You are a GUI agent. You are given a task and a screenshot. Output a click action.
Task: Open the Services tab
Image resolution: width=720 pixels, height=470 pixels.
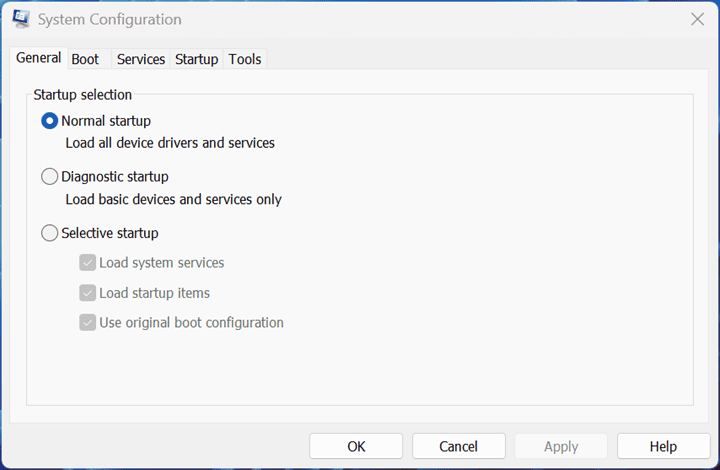pos(141,59)
